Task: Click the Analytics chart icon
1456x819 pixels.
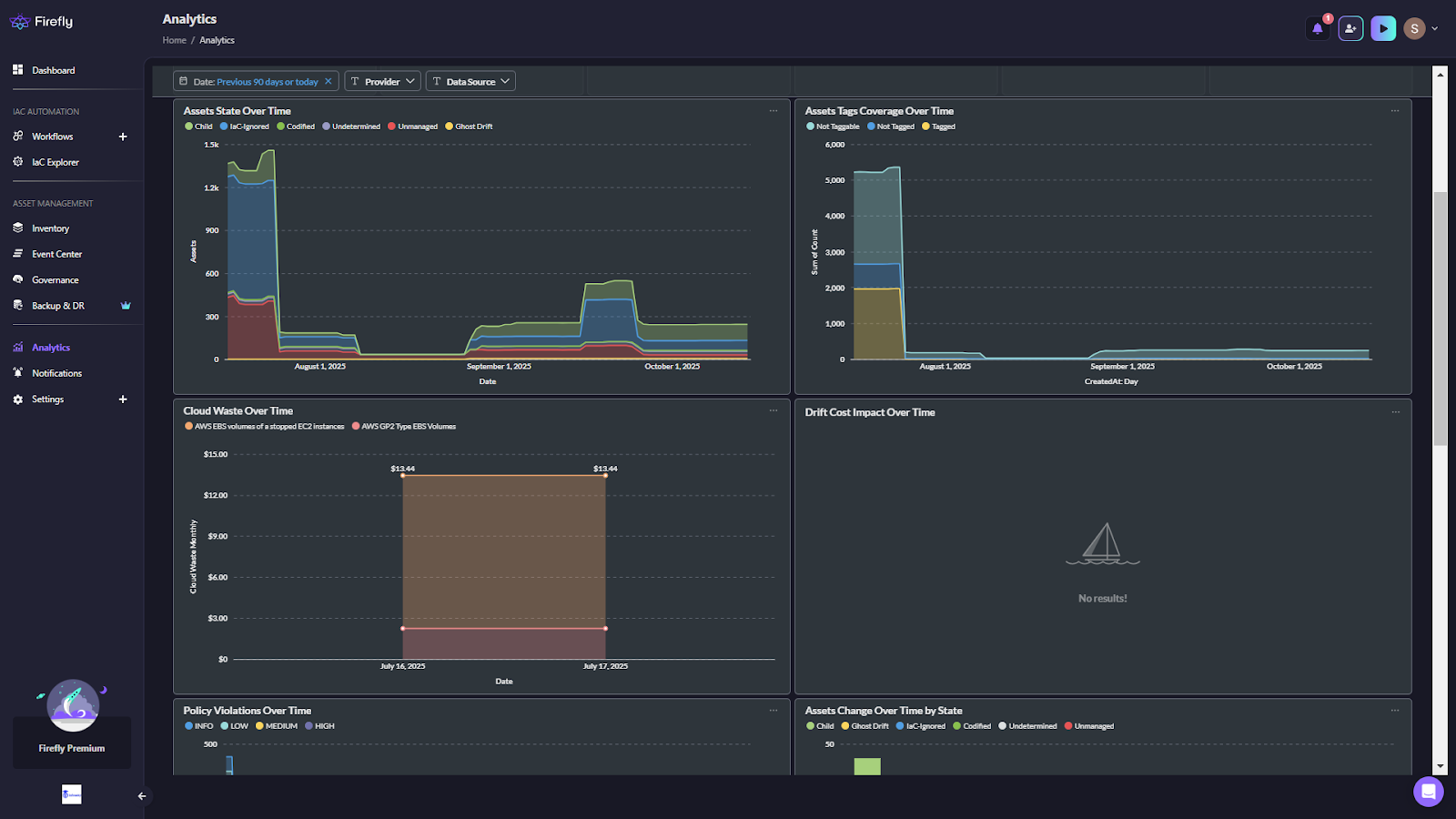Action: (17, 347)
